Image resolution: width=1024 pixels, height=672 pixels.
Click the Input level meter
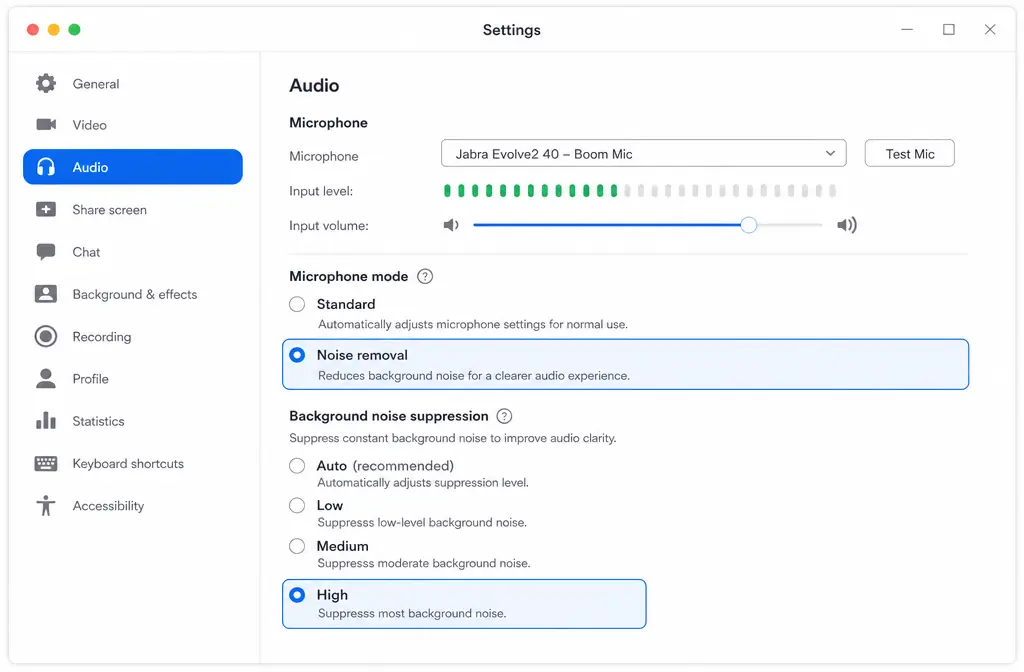point(639,191)
